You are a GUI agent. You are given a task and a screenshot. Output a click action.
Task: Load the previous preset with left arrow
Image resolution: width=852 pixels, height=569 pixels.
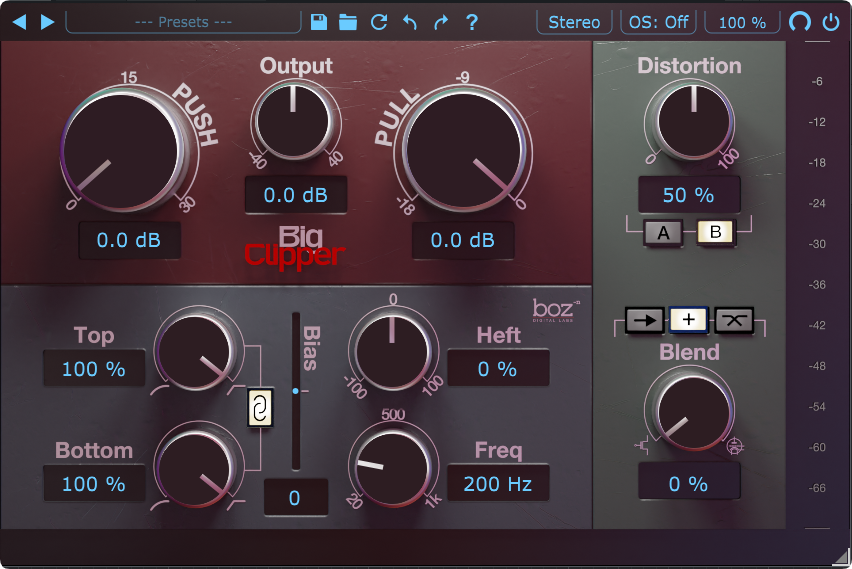pyautogui.click(x=20, y=22)
